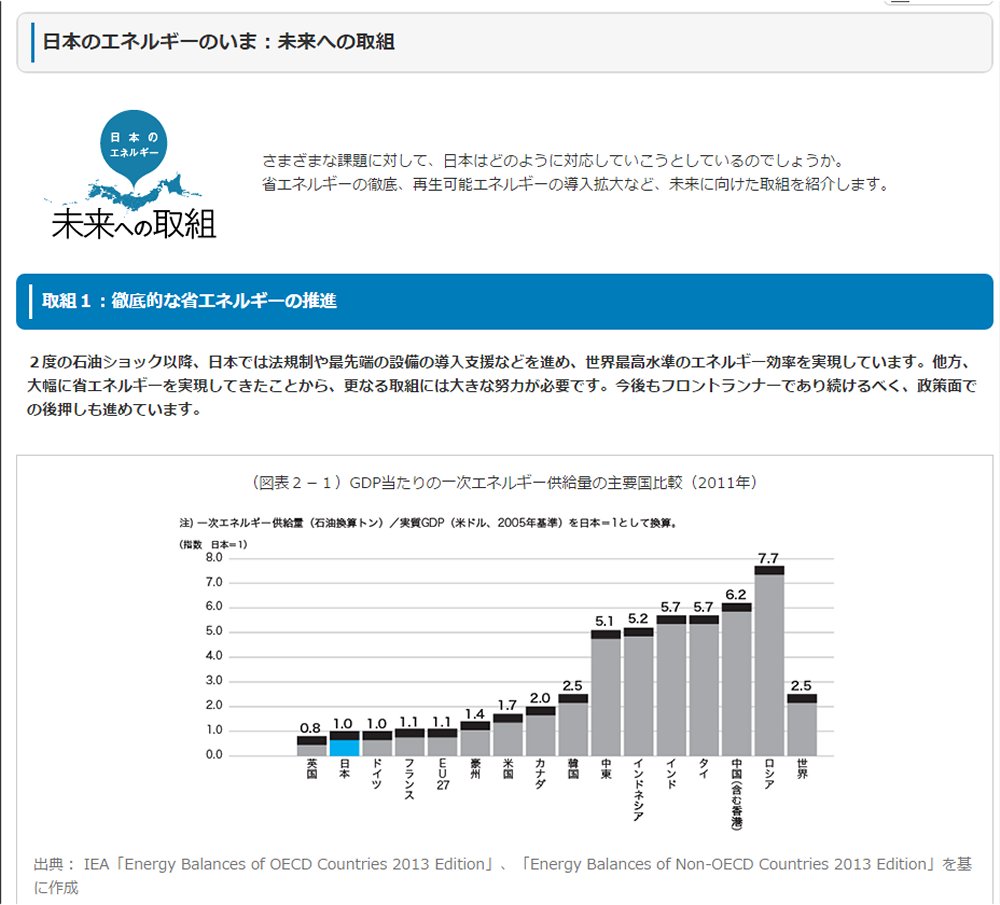1000x905 pixels.
Task: Click the 8.0 value on chart y-axis
Action: 214,557
